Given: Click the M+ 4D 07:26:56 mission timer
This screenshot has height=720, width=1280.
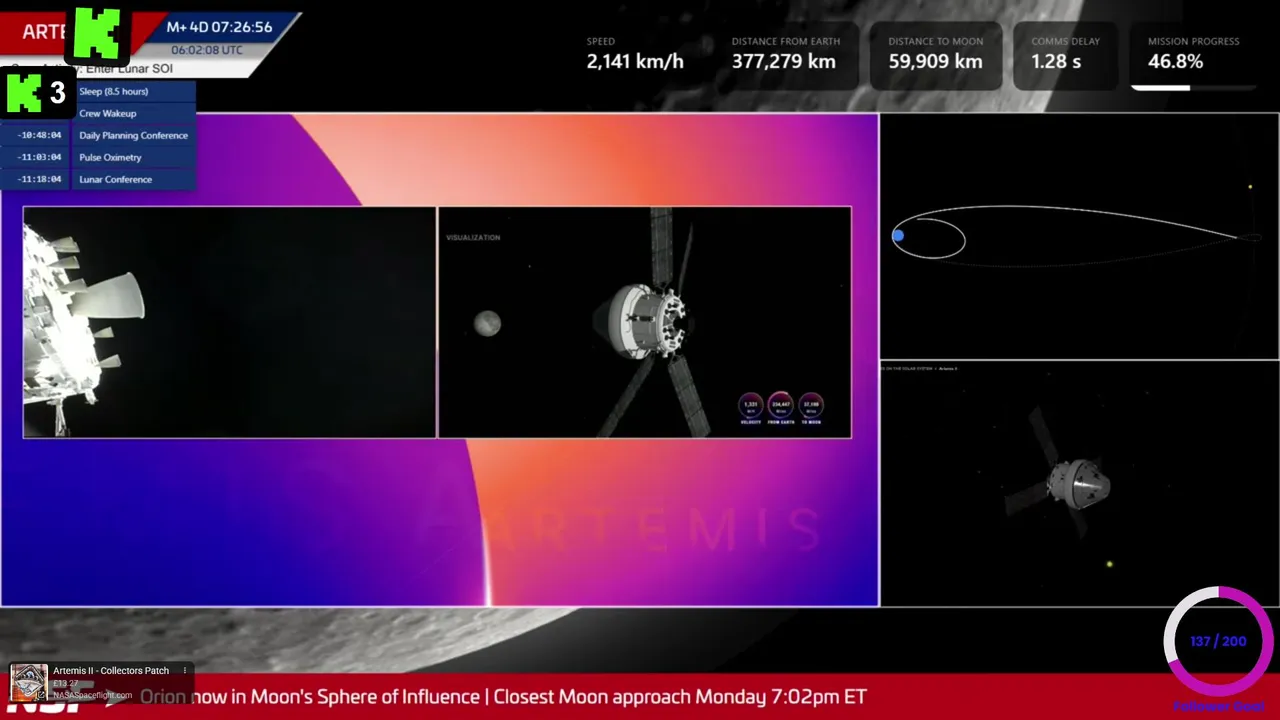Looking at the screenshot, I should coord(219,27).
